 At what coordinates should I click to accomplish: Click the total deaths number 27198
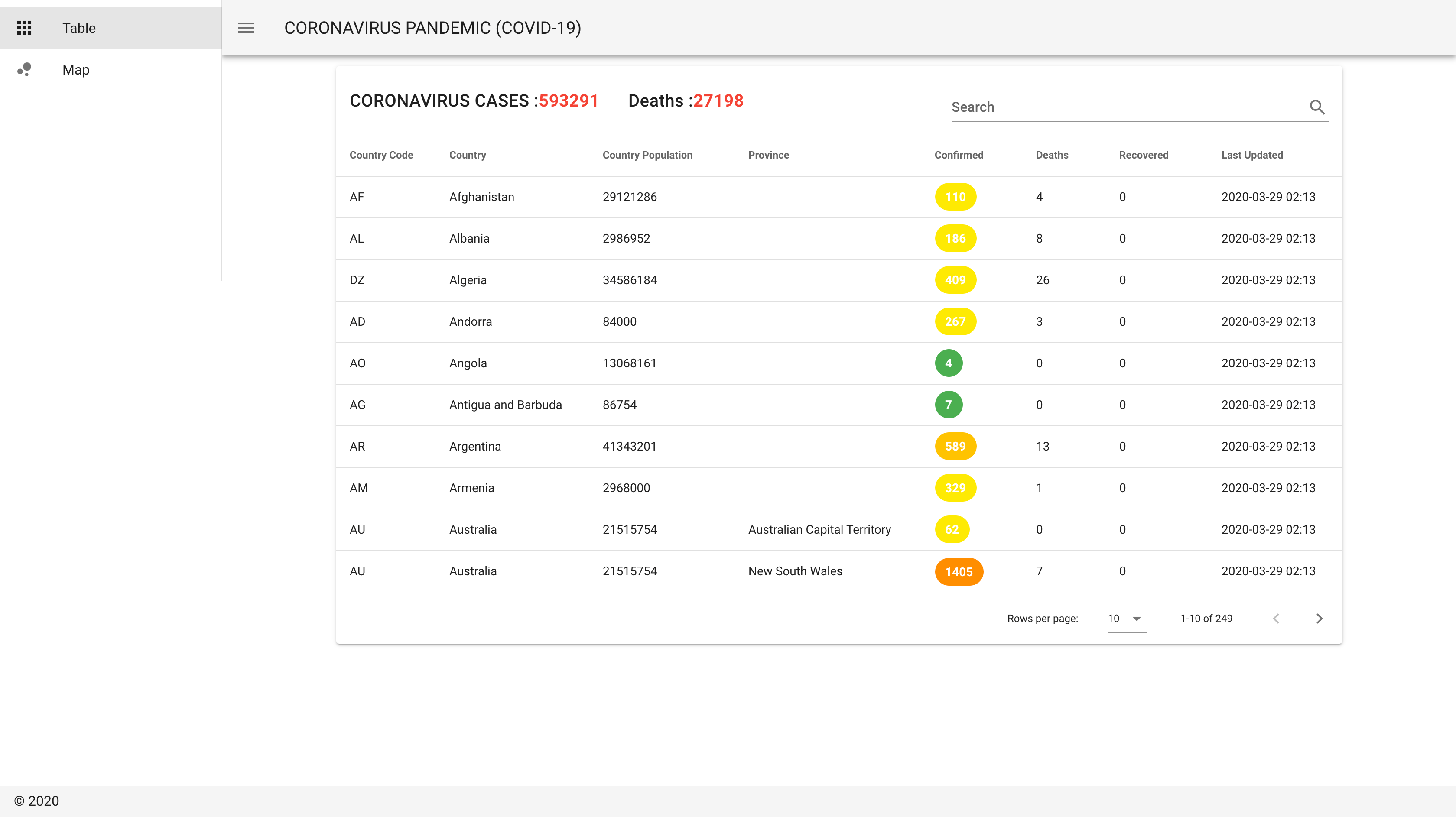point(718,101)
